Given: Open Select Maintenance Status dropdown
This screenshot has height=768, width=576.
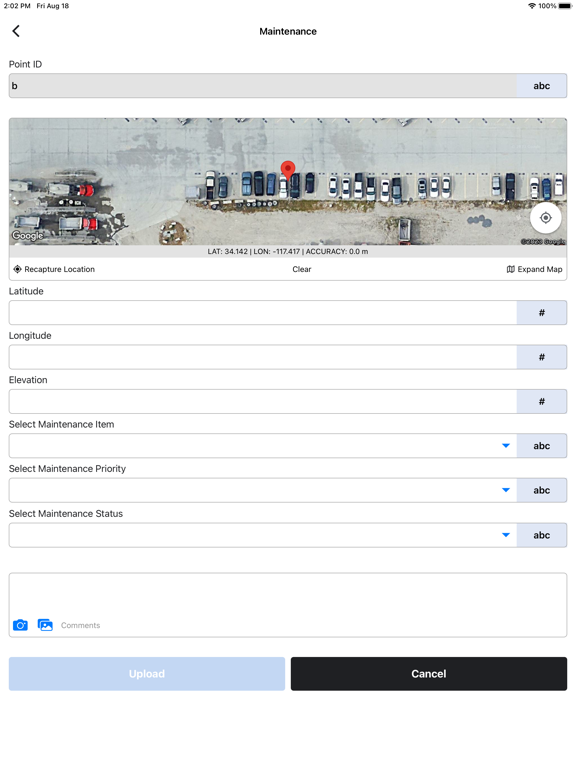Looking at the screenshot, I should pos(263,535).
